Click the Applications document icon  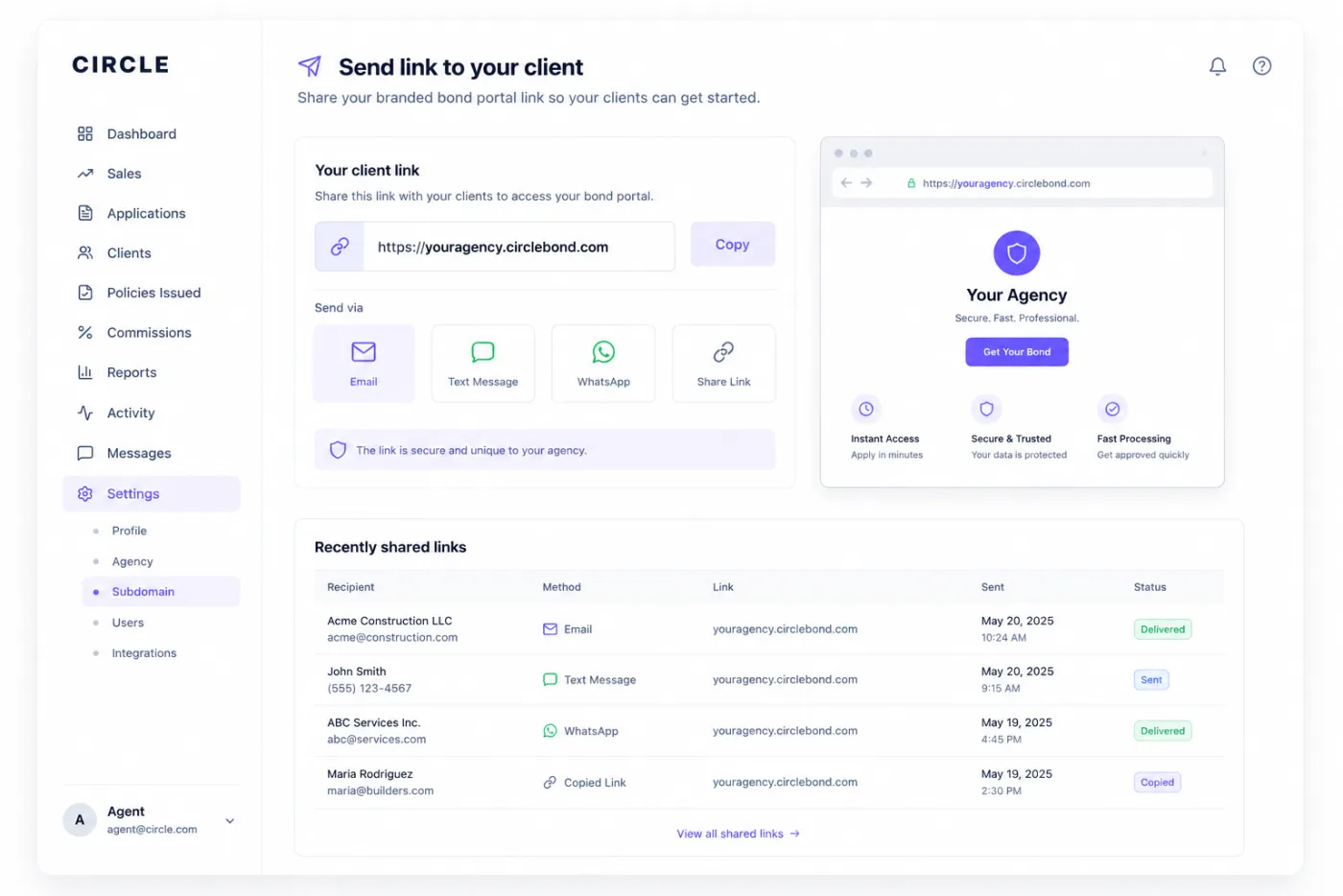tap(85, 213)
